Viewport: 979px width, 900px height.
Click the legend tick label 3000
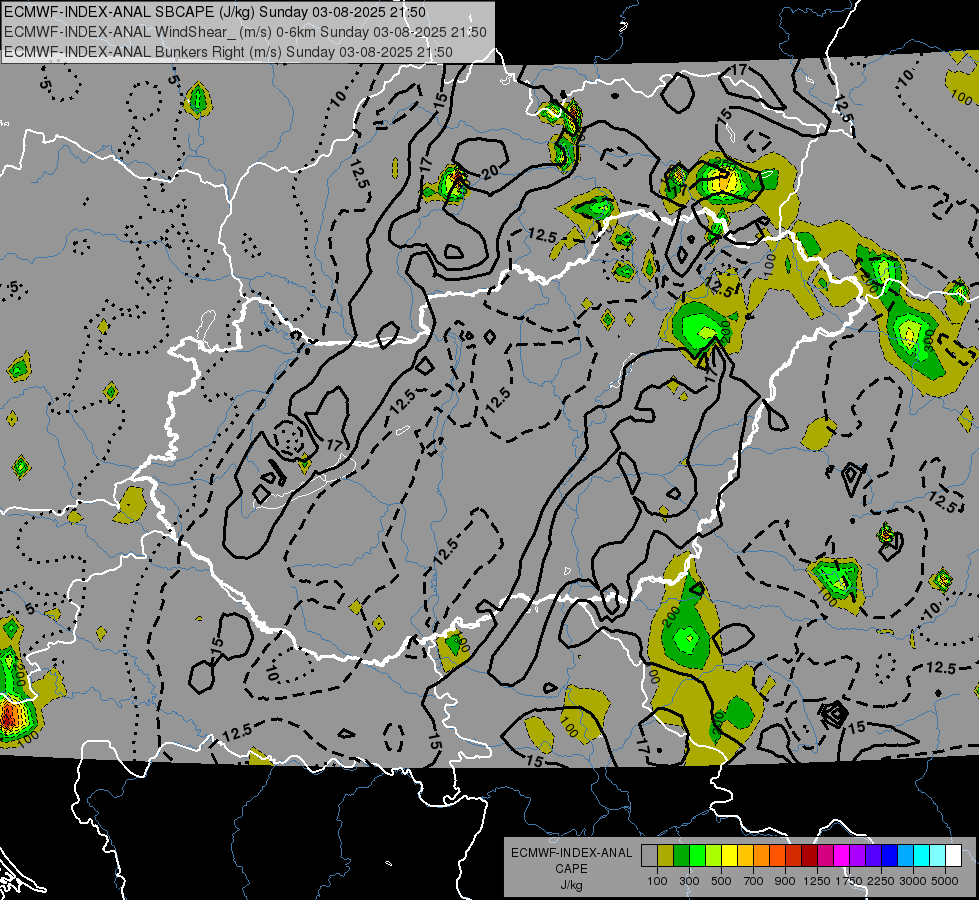[x=913, y=881]
